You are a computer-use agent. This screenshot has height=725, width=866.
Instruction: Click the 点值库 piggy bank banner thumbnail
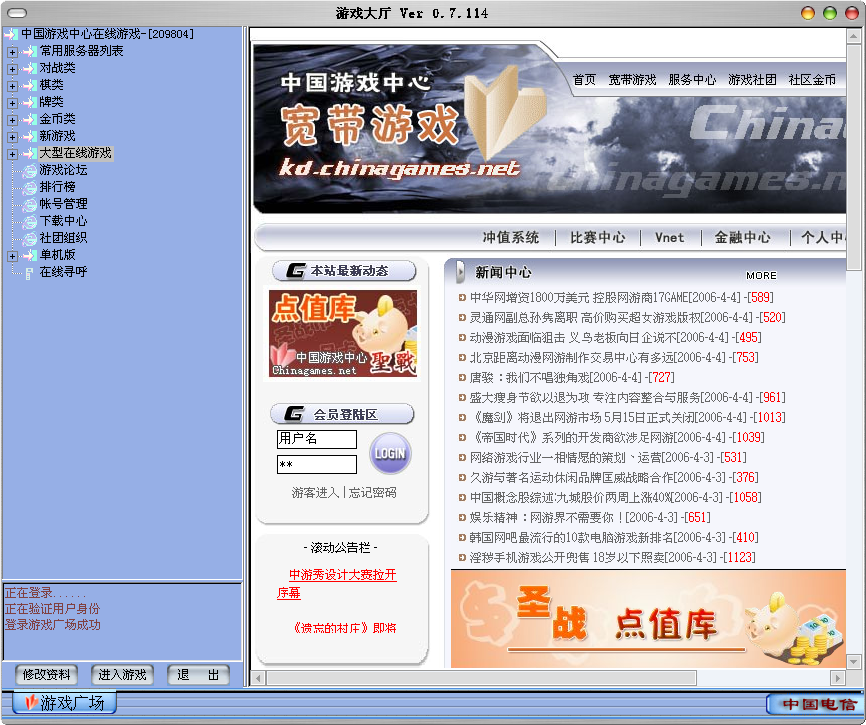point(343,334)
